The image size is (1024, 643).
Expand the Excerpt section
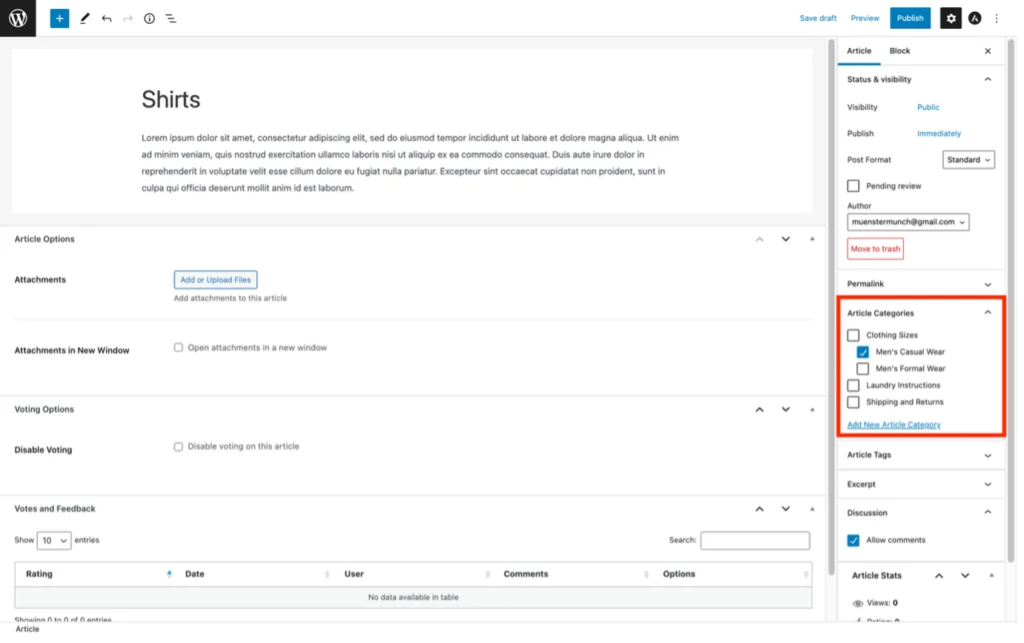988,485
